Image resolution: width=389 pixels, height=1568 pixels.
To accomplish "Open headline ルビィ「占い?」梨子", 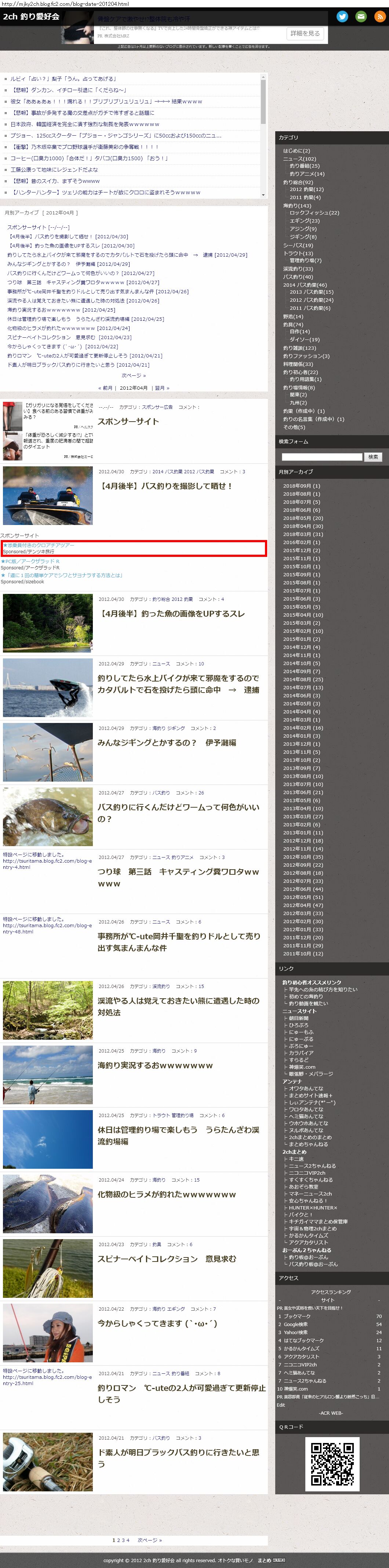I will pos(63,78).
